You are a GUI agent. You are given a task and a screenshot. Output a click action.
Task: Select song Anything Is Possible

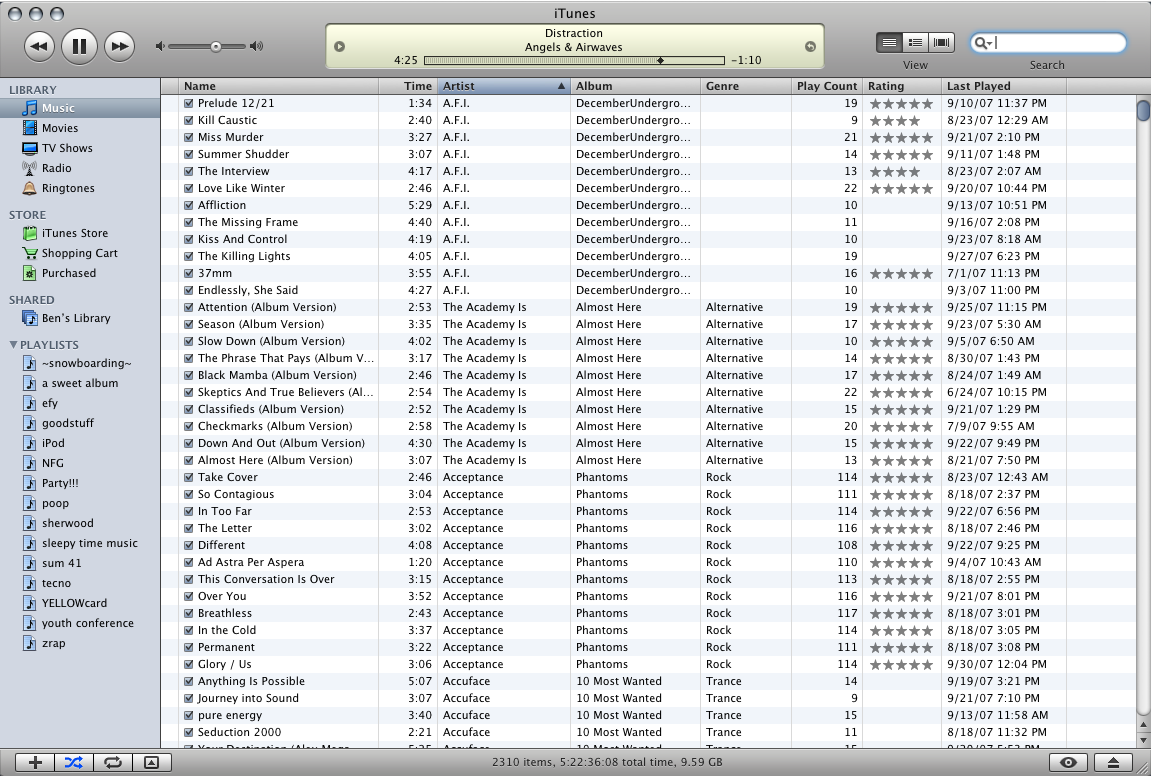coord(251,681)
